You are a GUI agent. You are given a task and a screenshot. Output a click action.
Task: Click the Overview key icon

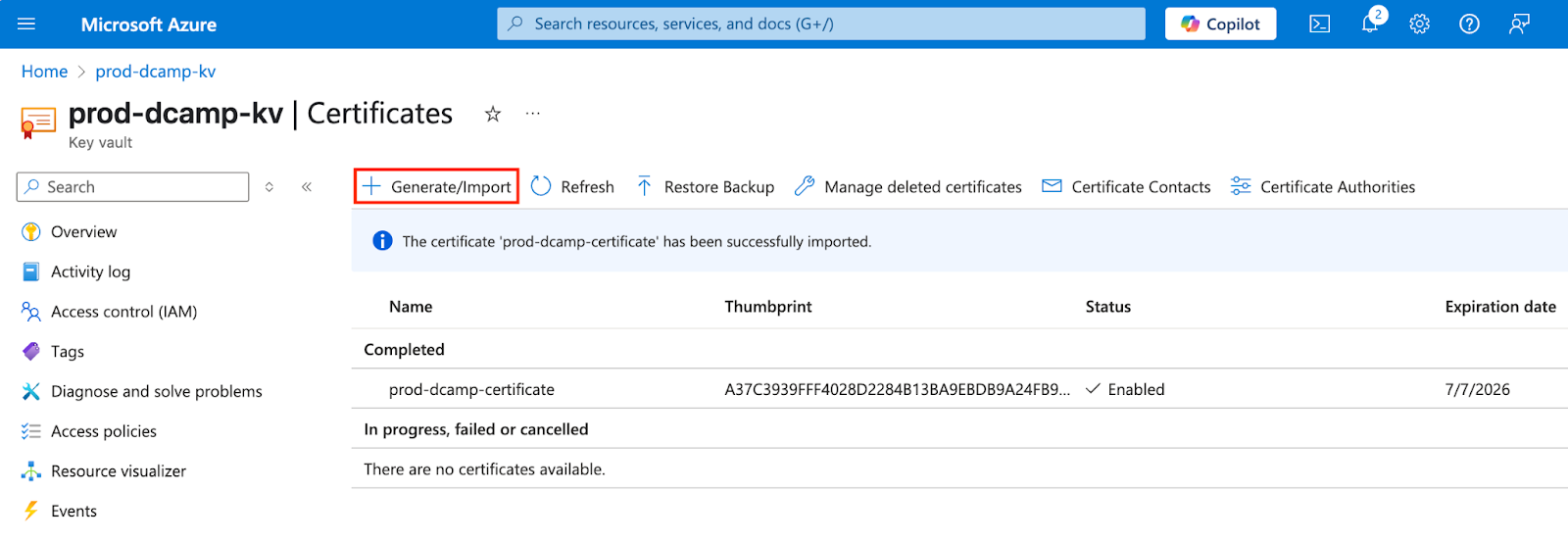pos(31,232)
